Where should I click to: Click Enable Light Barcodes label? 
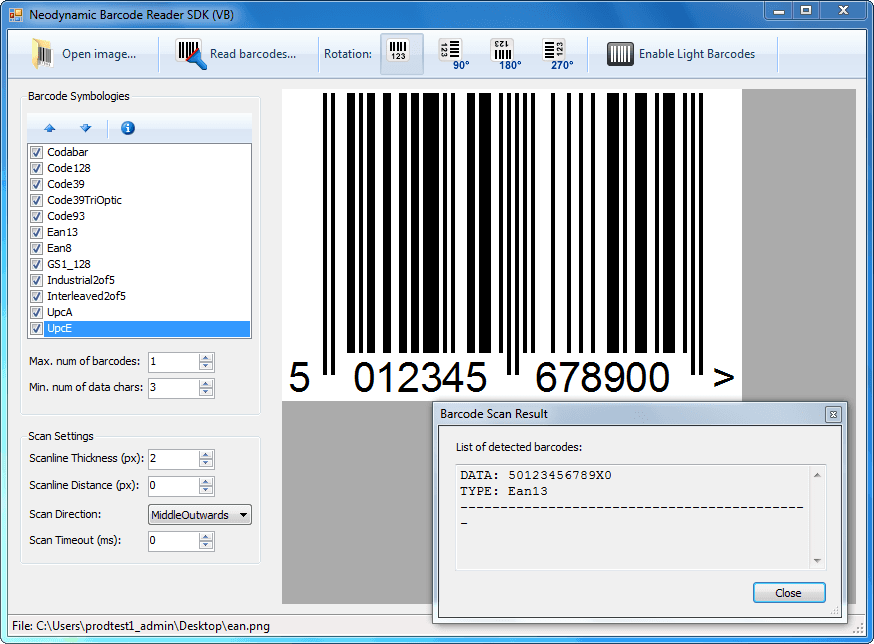697,54
